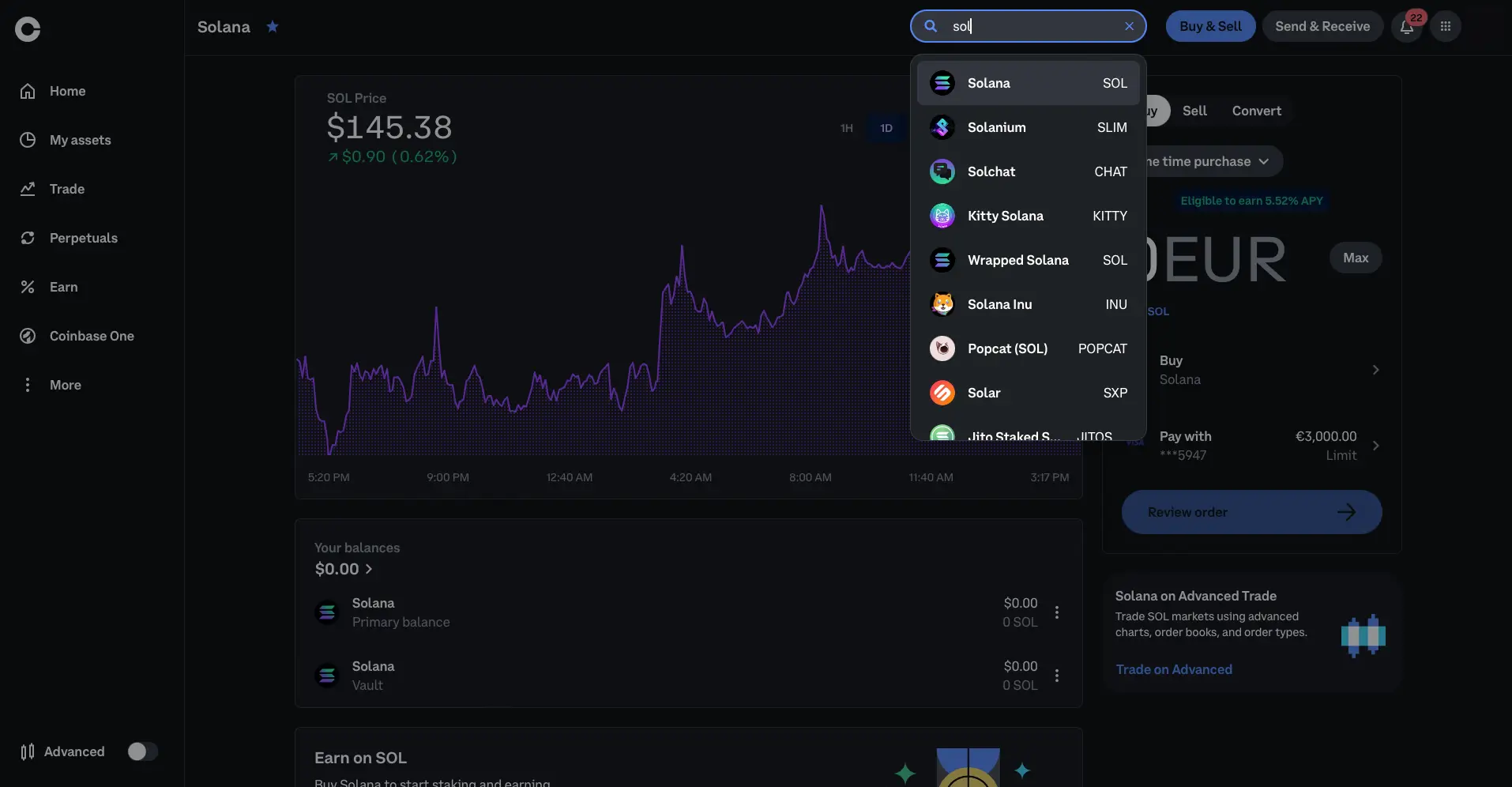Image resolution: width=1512 pixels, height=787 pixels.
Task: Switch chart to 1H timeframe
Action: pyautogui.click(x=847, y=128)
